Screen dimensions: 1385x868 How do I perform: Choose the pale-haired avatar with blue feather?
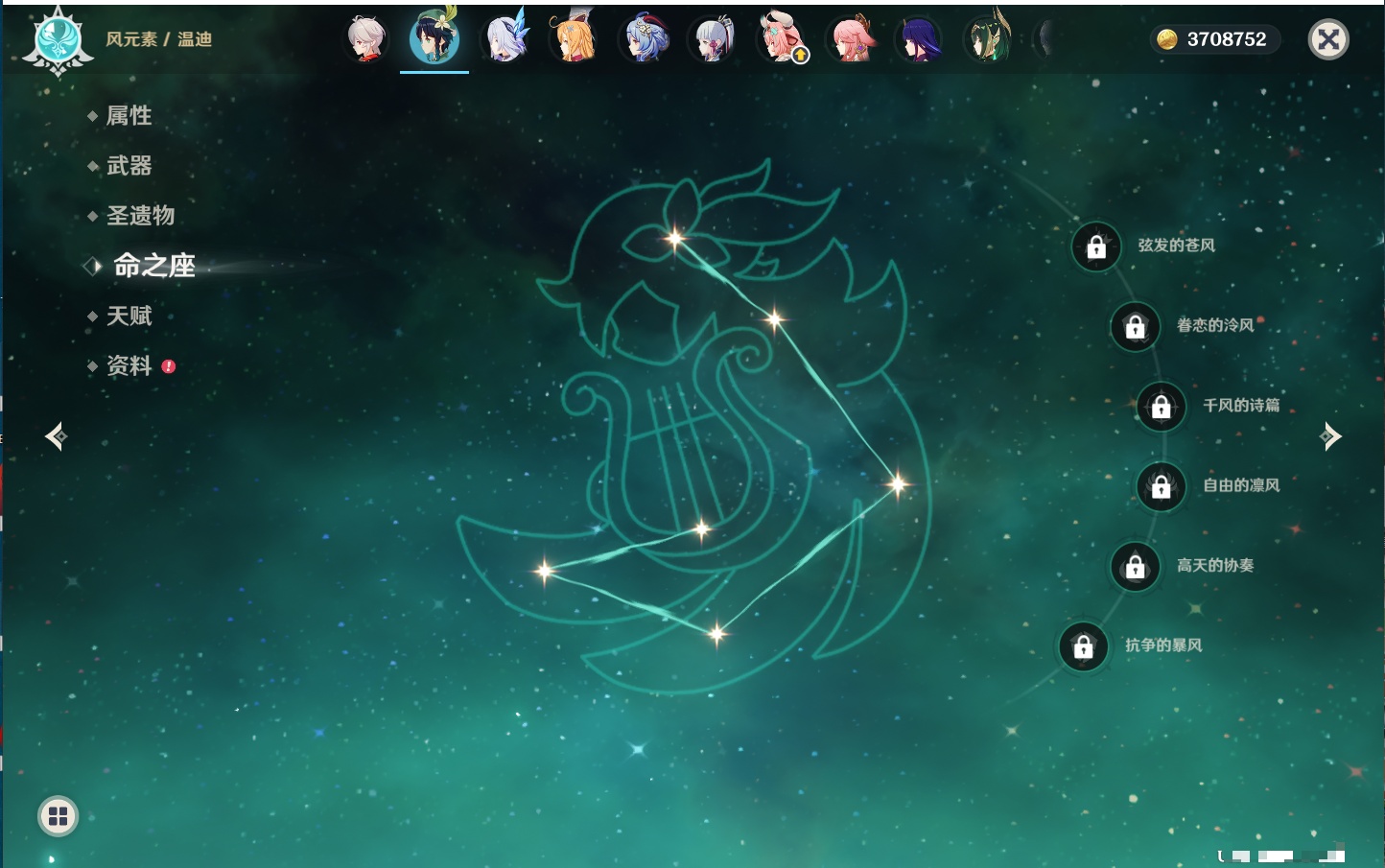pos(505,39)
